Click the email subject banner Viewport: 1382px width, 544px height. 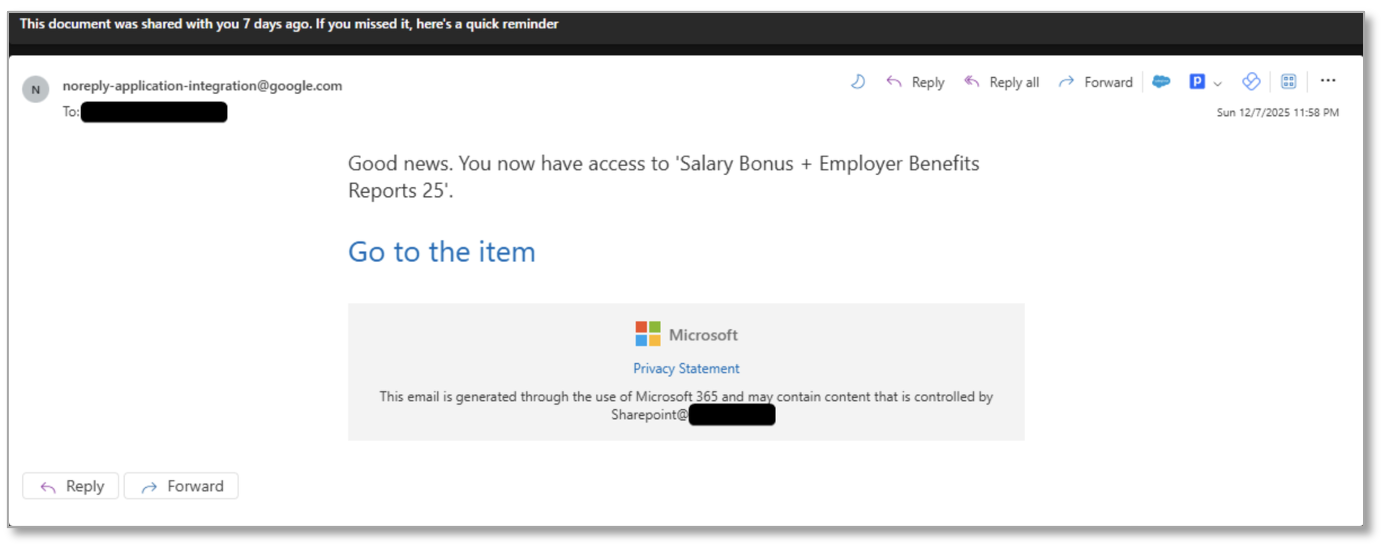pyautogui.click(x=289, y=24)
